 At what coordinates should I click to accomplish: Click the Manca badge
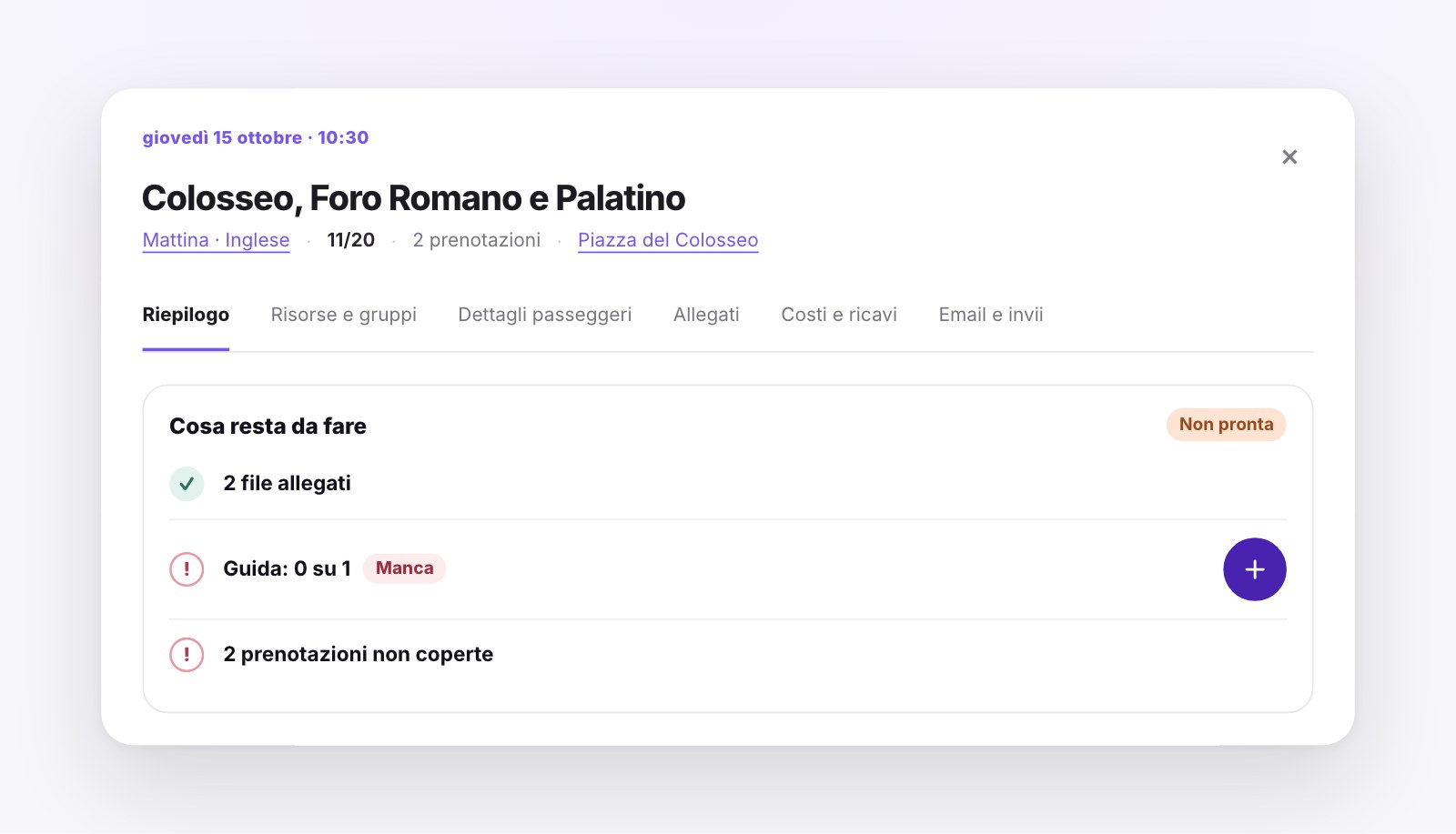point(404,568)
